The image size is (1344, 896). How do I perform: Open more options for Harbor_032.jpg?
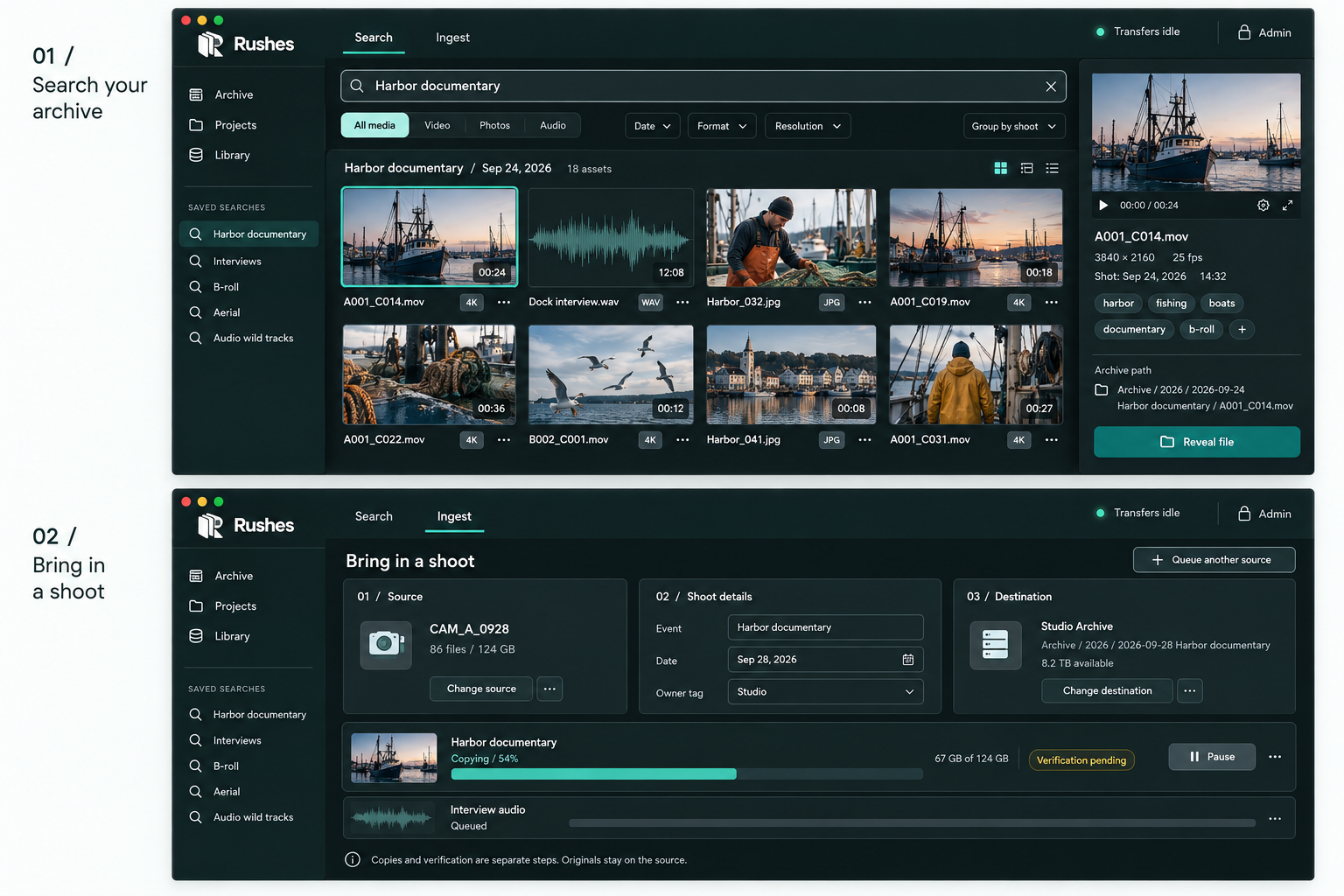(865, 302)
